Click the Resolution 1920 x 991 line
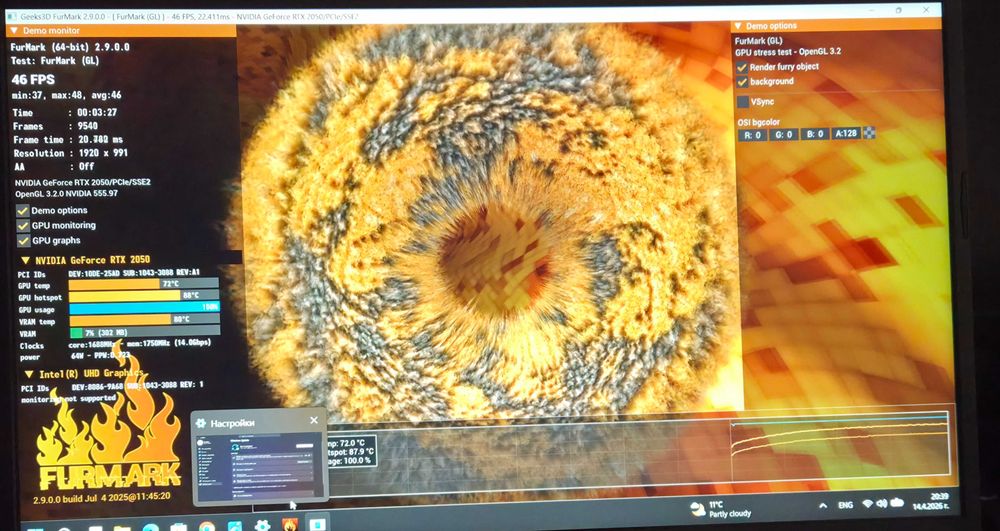This screenshot has width=1000, height=531. coord(70,154)
